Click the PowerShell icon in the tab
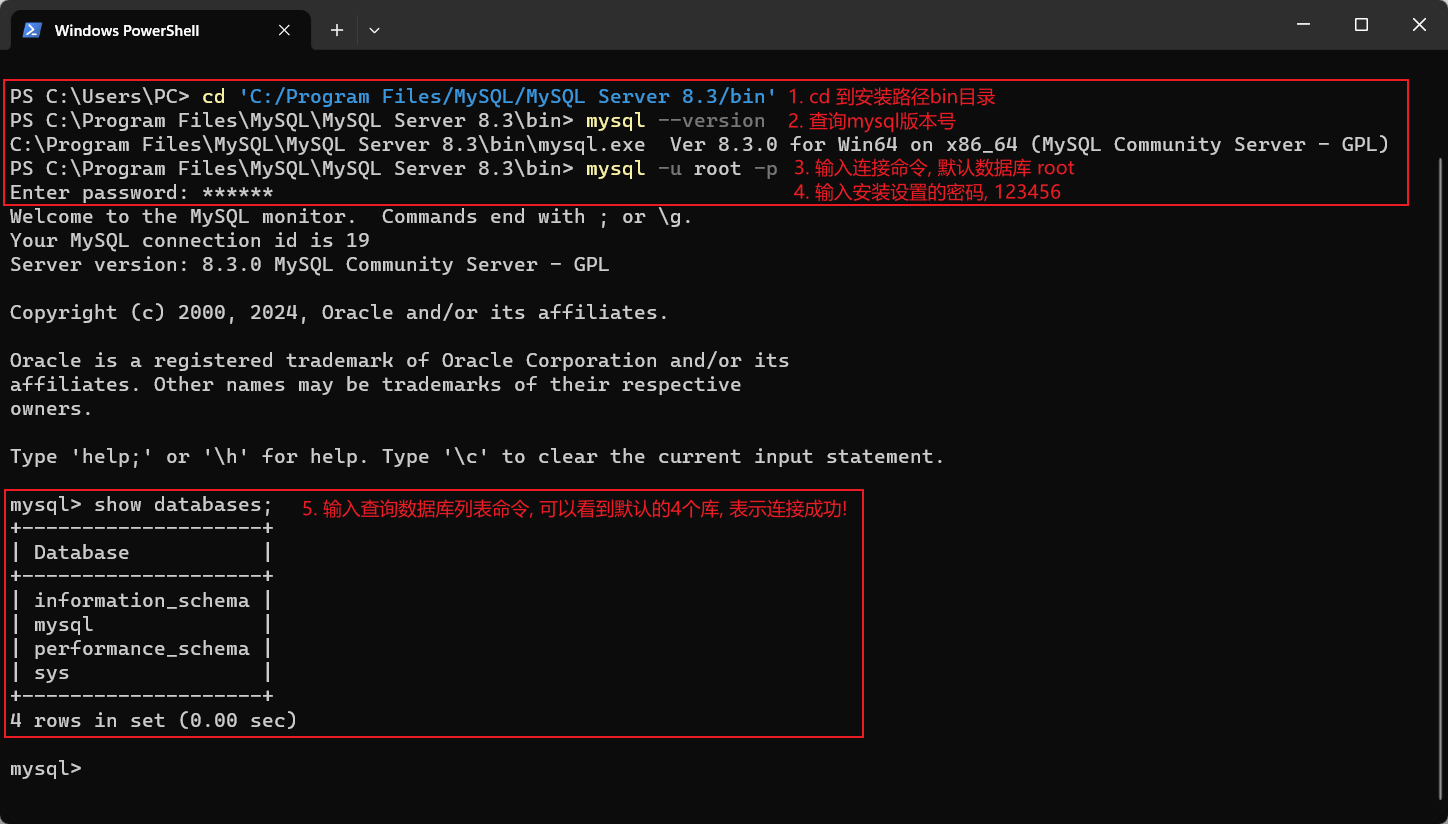This screenshot has height=824, width=1448. point(32,30)
